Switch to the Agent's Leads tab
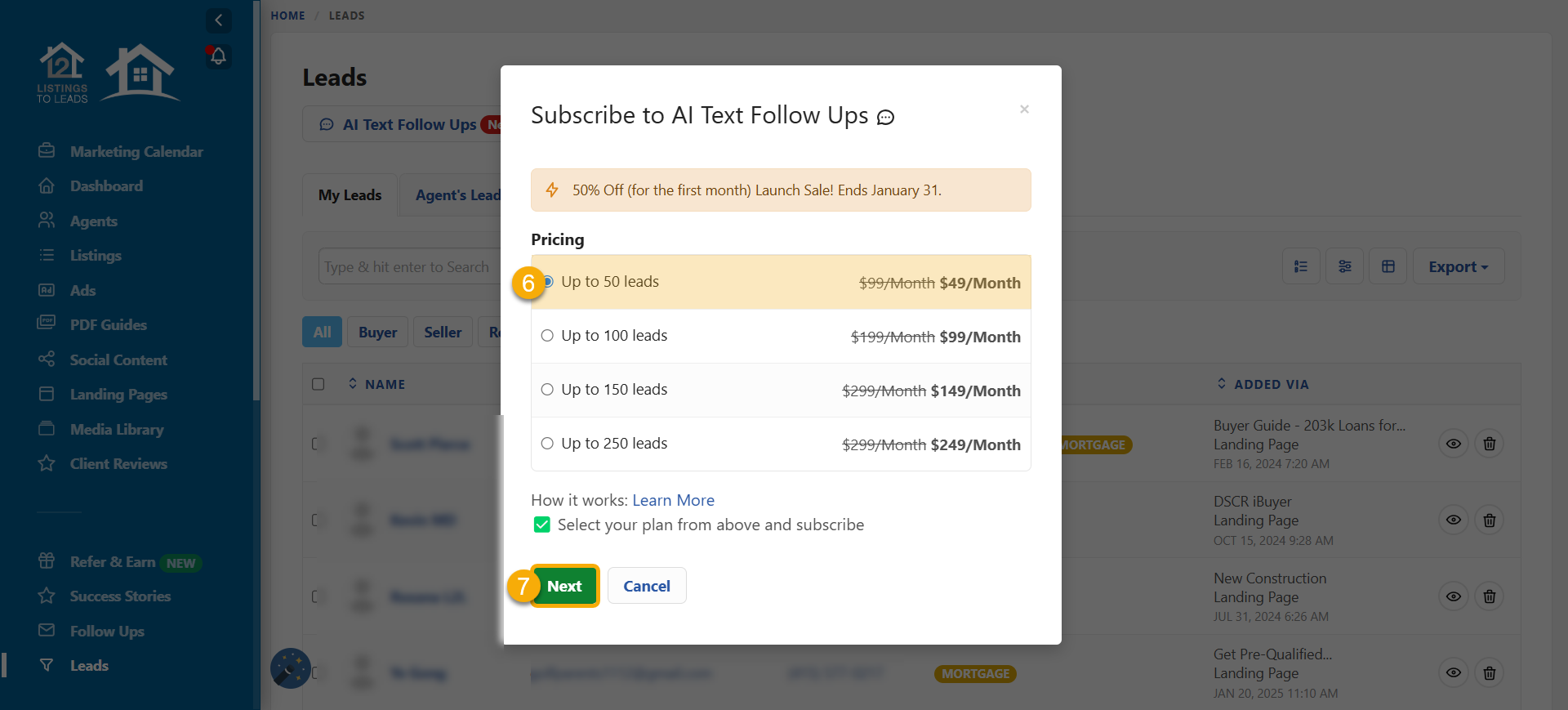1568x710 pixels. click(x=457, y=195)
